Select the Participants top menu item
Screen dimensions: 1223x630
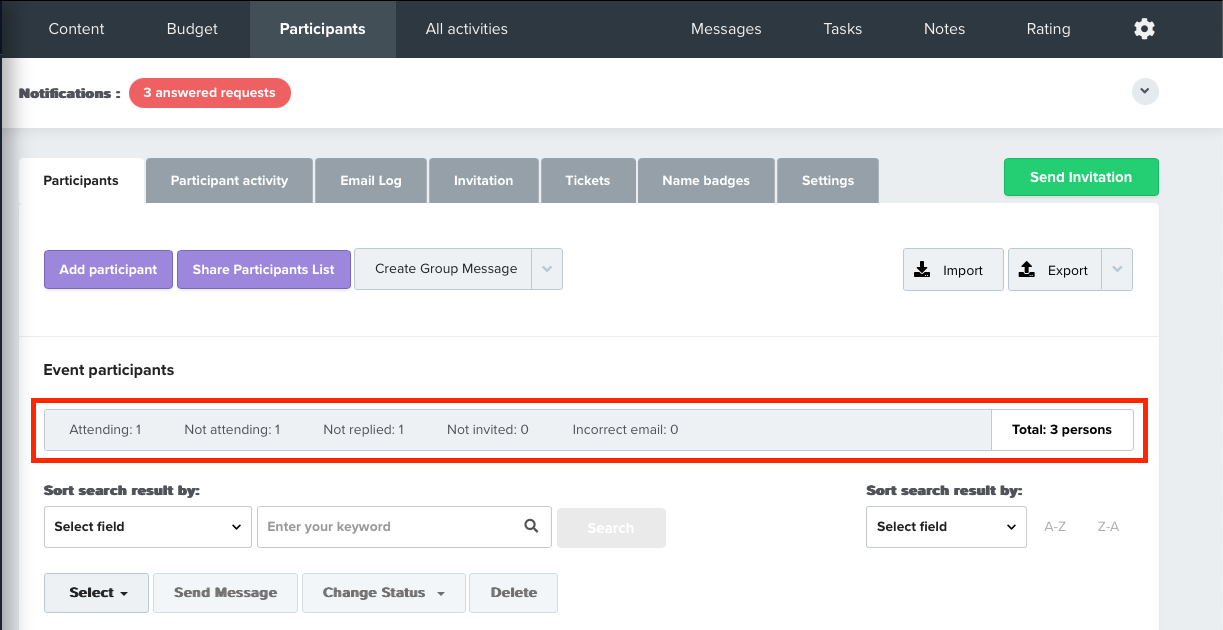(x=322, y=29)
